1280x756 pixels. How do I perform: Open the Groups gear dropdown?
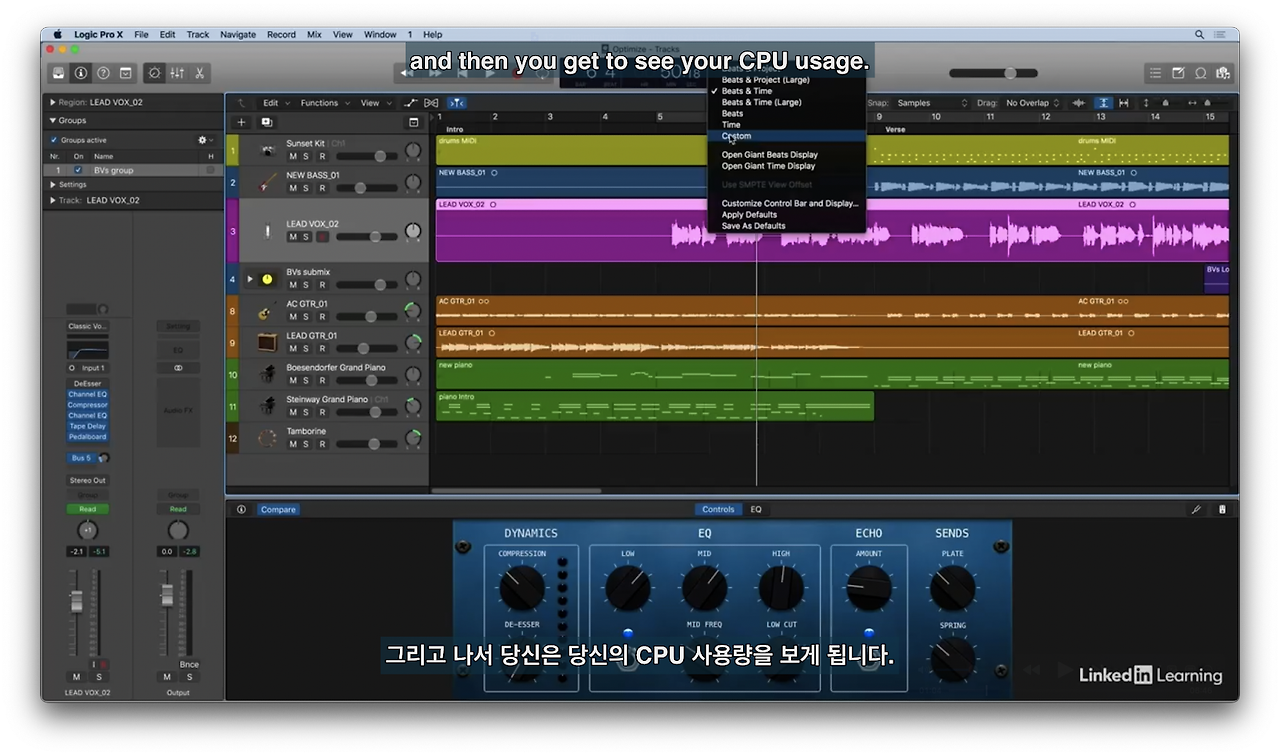205,140
